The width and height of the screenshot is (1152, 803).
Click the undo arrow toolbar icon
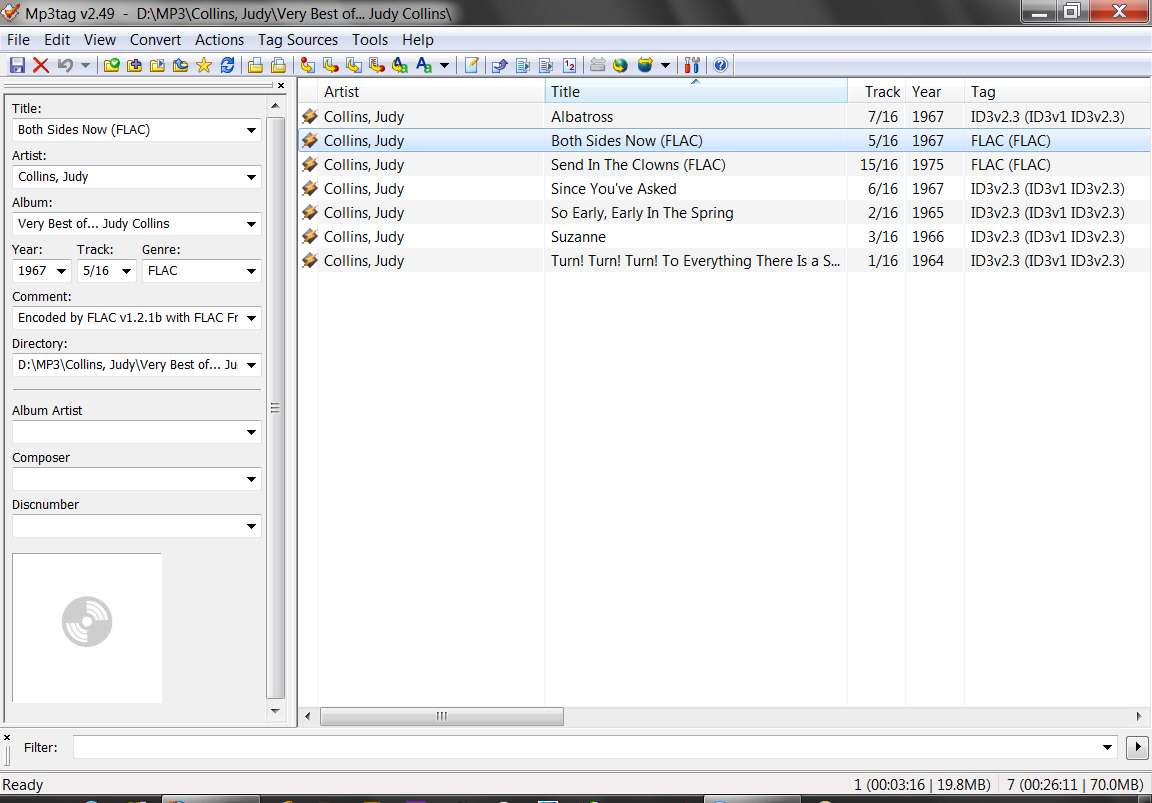(65, 65)
